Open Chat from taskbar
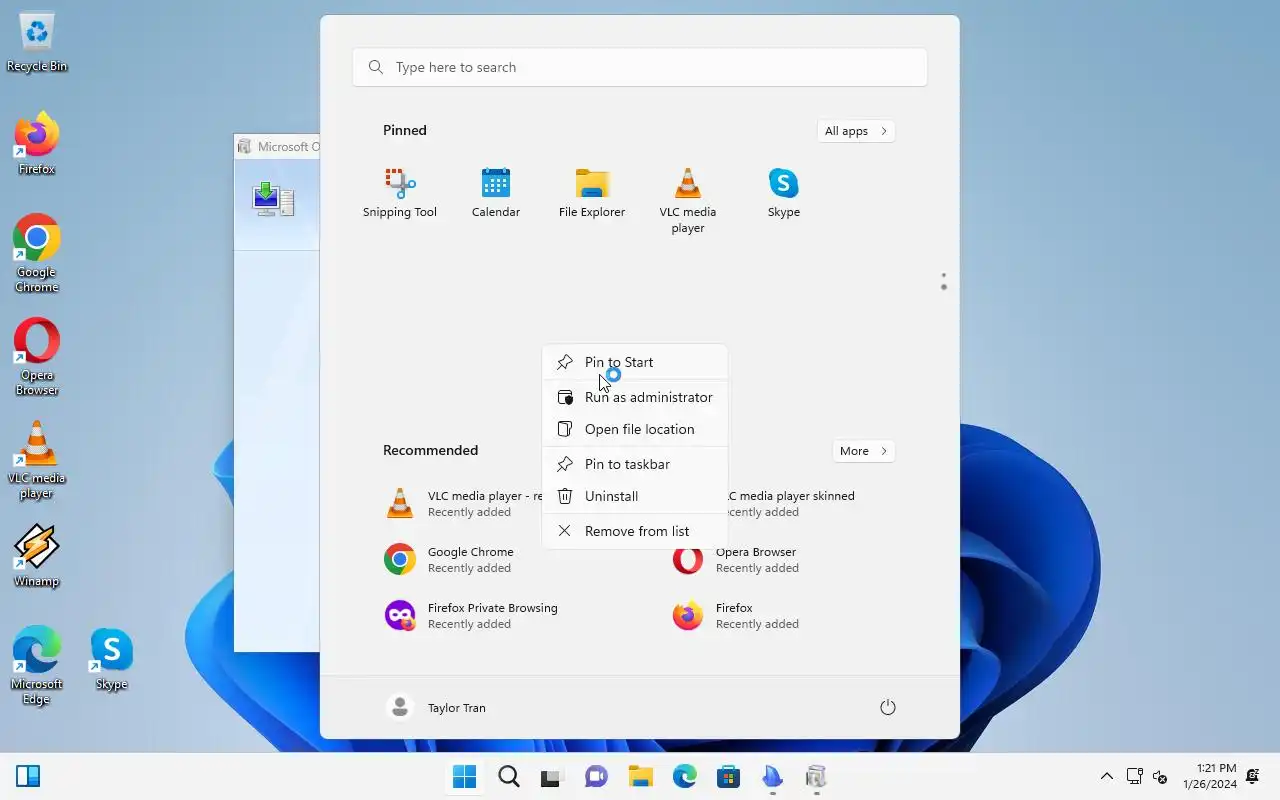Screen dimensions: 1280x800 (x=597, y=777)
